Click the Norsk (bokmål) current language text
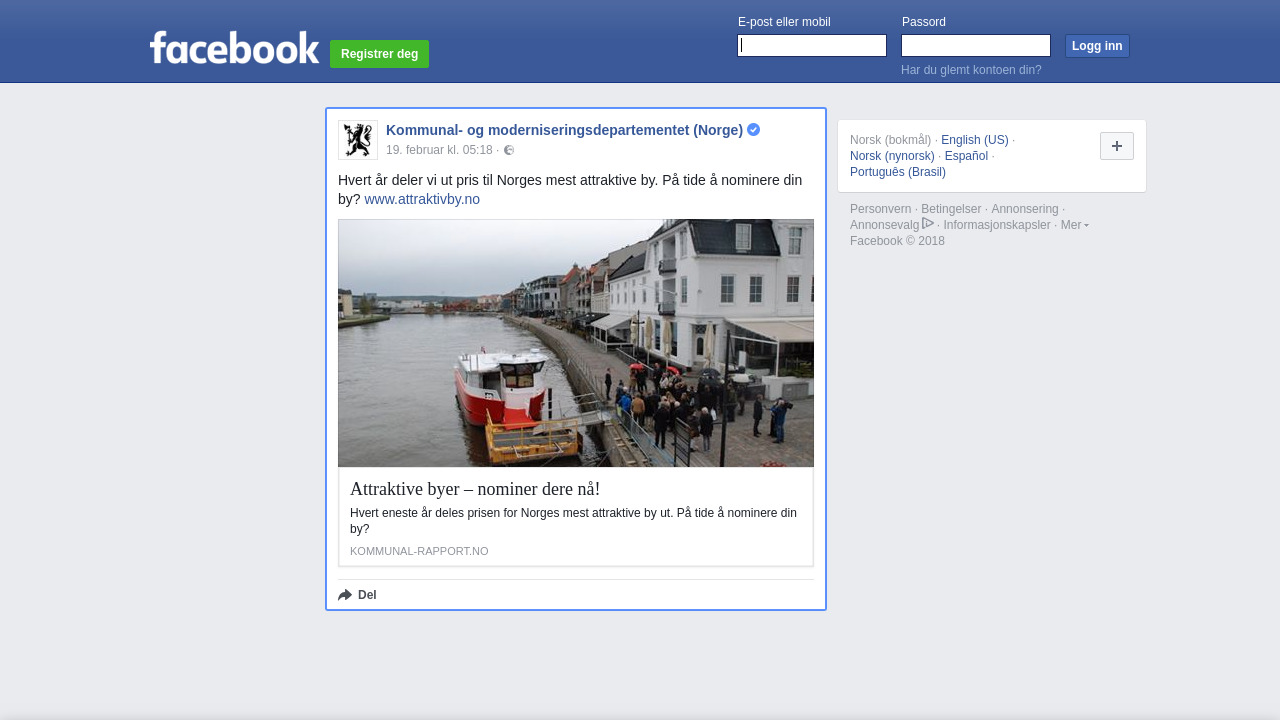This screenshot has height=720, width=1280. pos(890,140)
